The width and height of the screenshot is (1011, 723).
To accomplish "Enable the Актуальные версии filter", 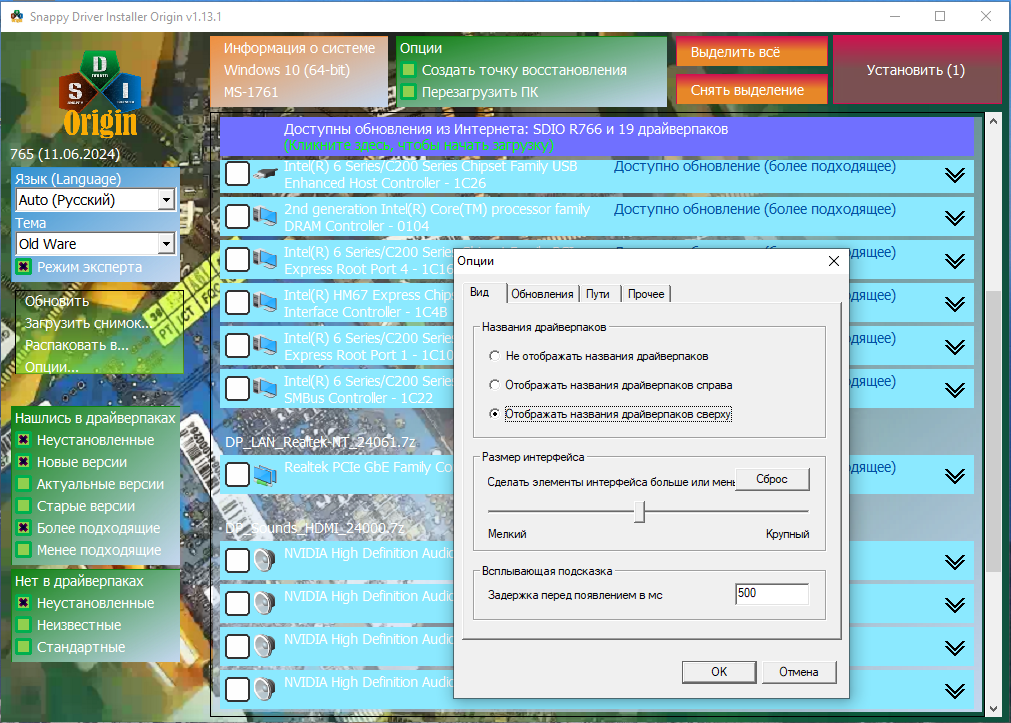I will point(24,484).
